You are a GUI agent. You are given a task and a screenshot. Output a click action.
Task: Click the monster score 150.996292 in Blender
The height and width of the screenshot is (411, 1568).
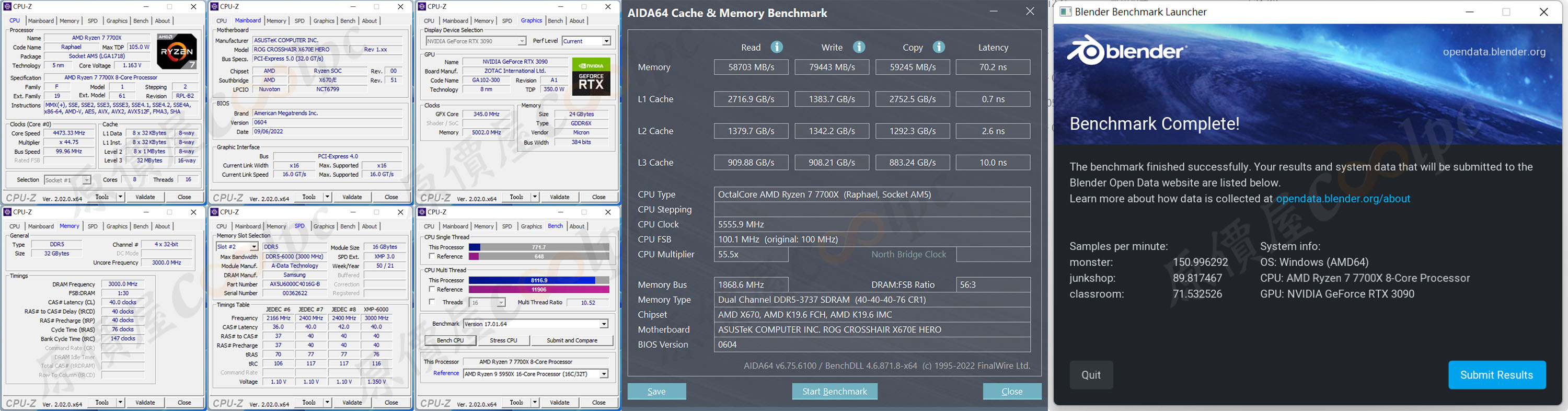pos(1201,262)
